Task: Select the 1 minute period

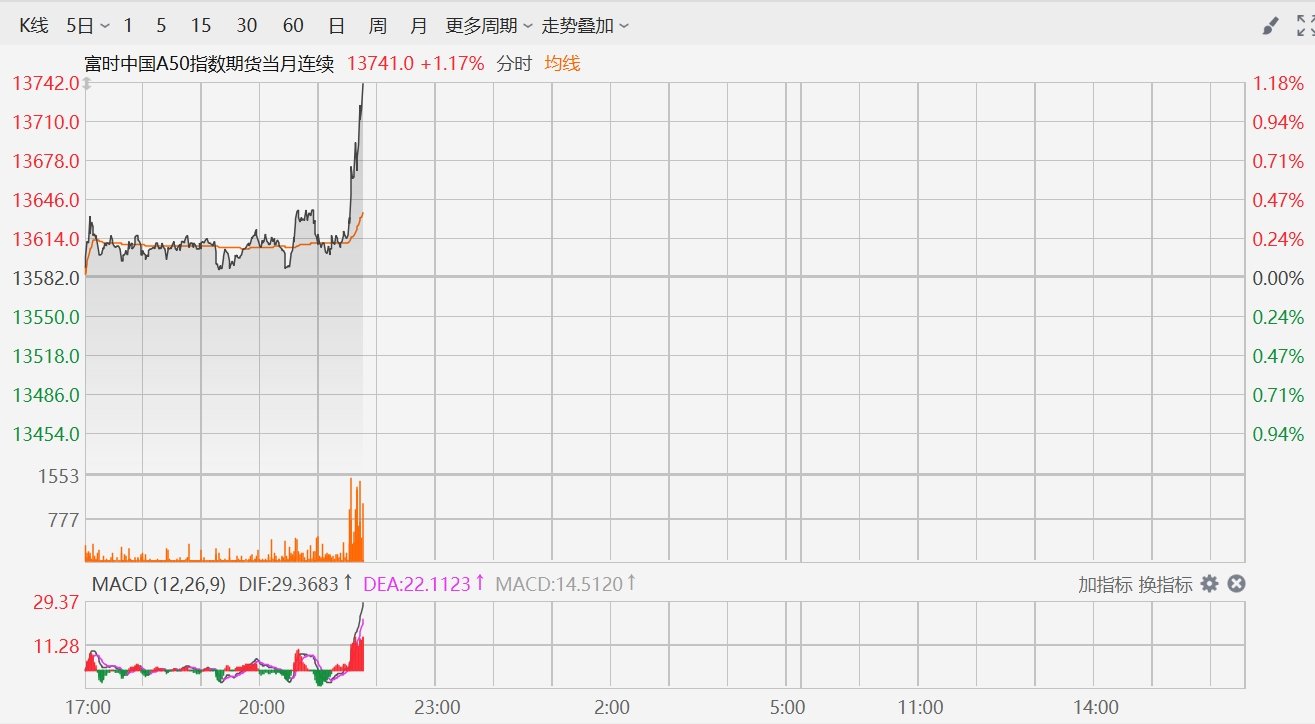Action: [x=128, y=26]
